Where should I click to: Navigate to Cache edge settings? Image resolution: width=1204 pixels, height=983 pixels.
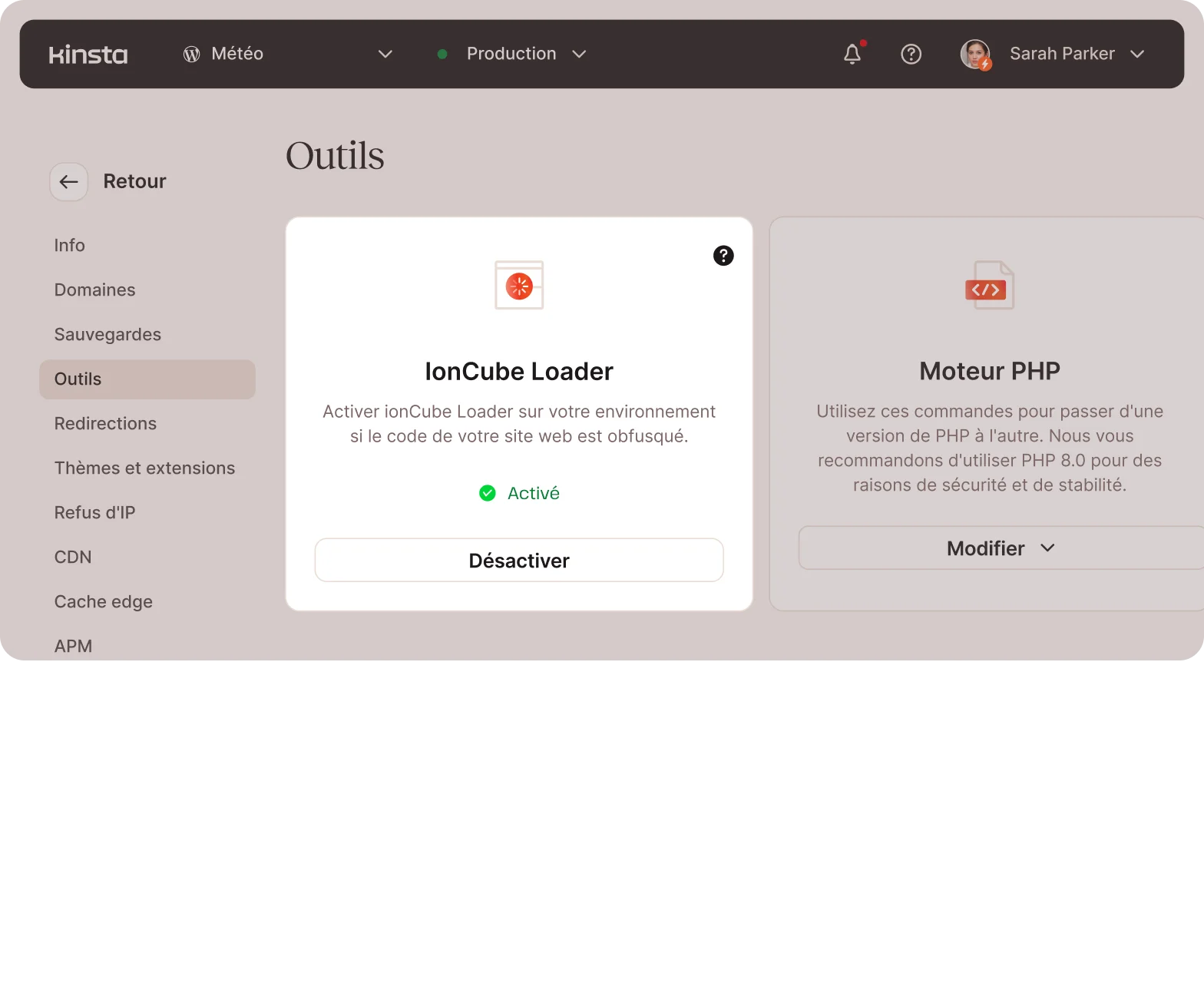click(x=104, y=602)
